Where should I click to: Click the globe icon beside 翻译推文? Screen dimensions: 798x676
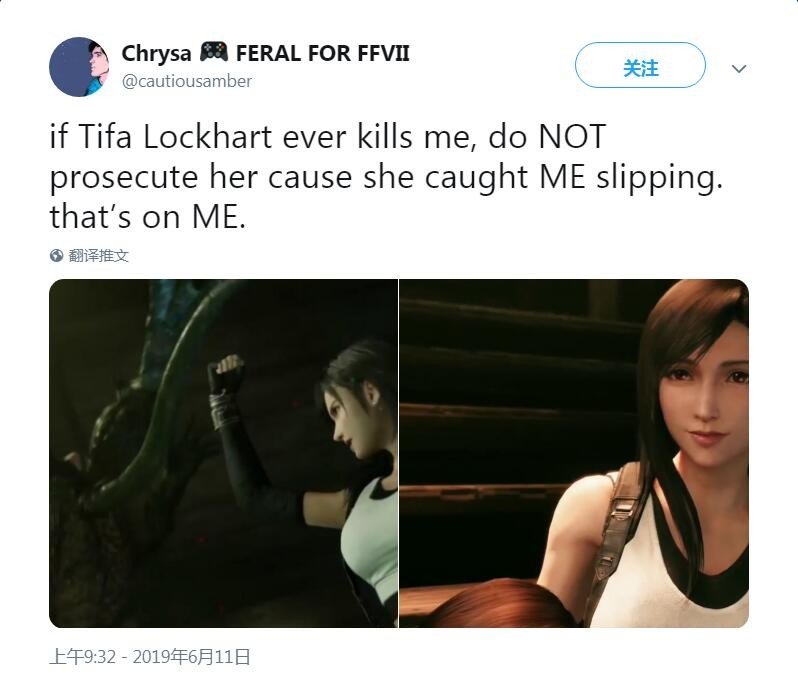(56, 256)
